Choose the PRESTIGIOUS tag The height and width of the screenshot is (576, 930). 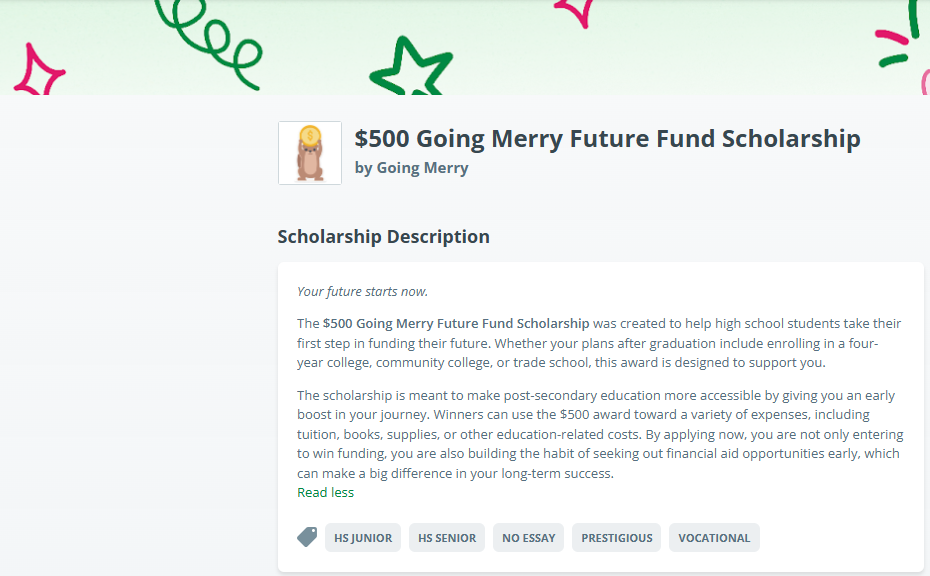click(x=617, y=538)
